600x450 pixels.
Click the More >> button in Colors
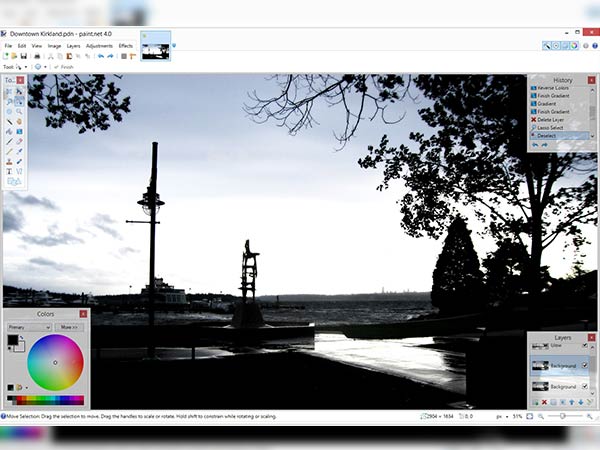(x=69, y=326)
